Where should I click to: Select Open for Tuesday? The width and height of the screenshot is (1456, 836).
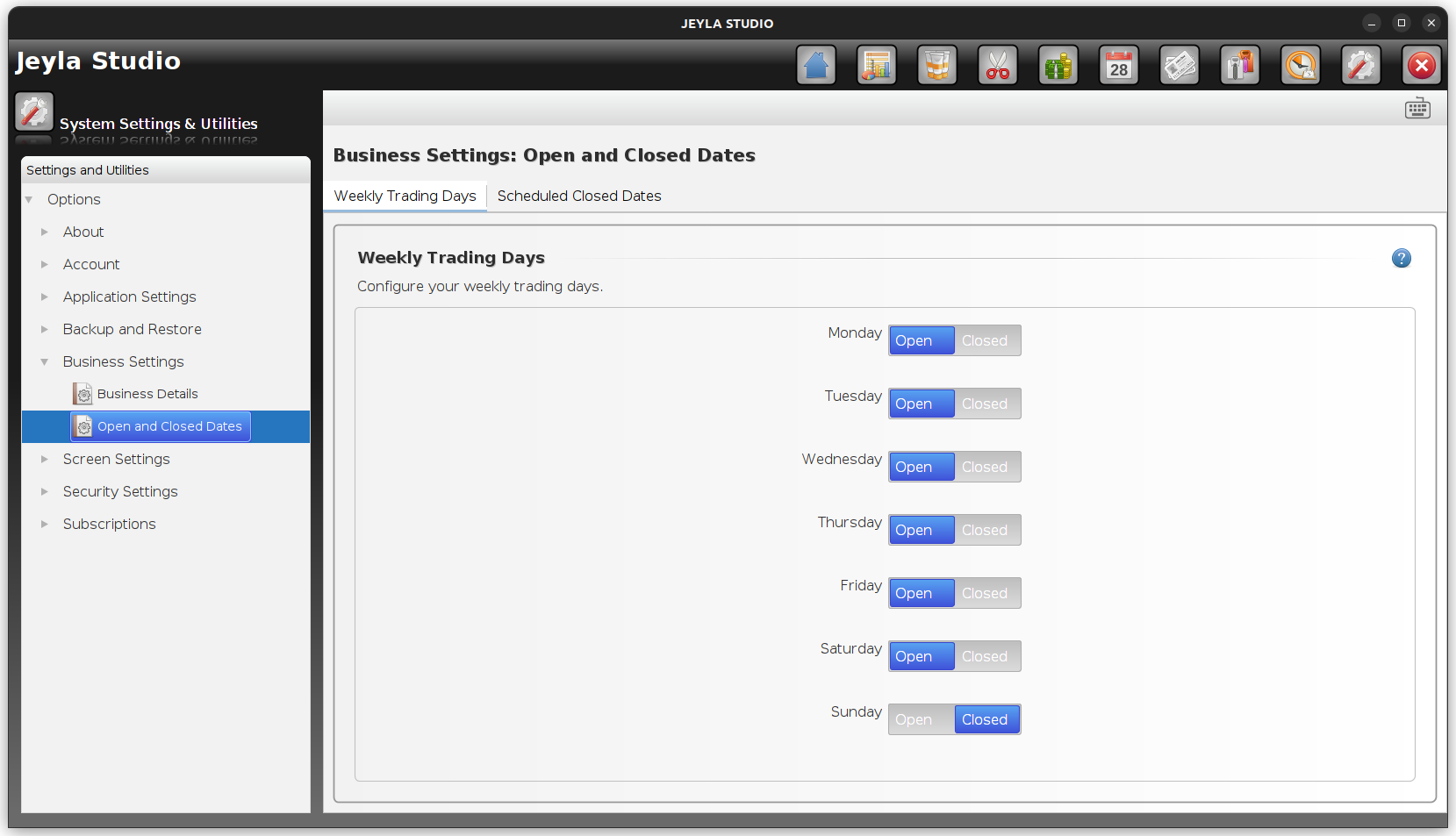point(922,404)
